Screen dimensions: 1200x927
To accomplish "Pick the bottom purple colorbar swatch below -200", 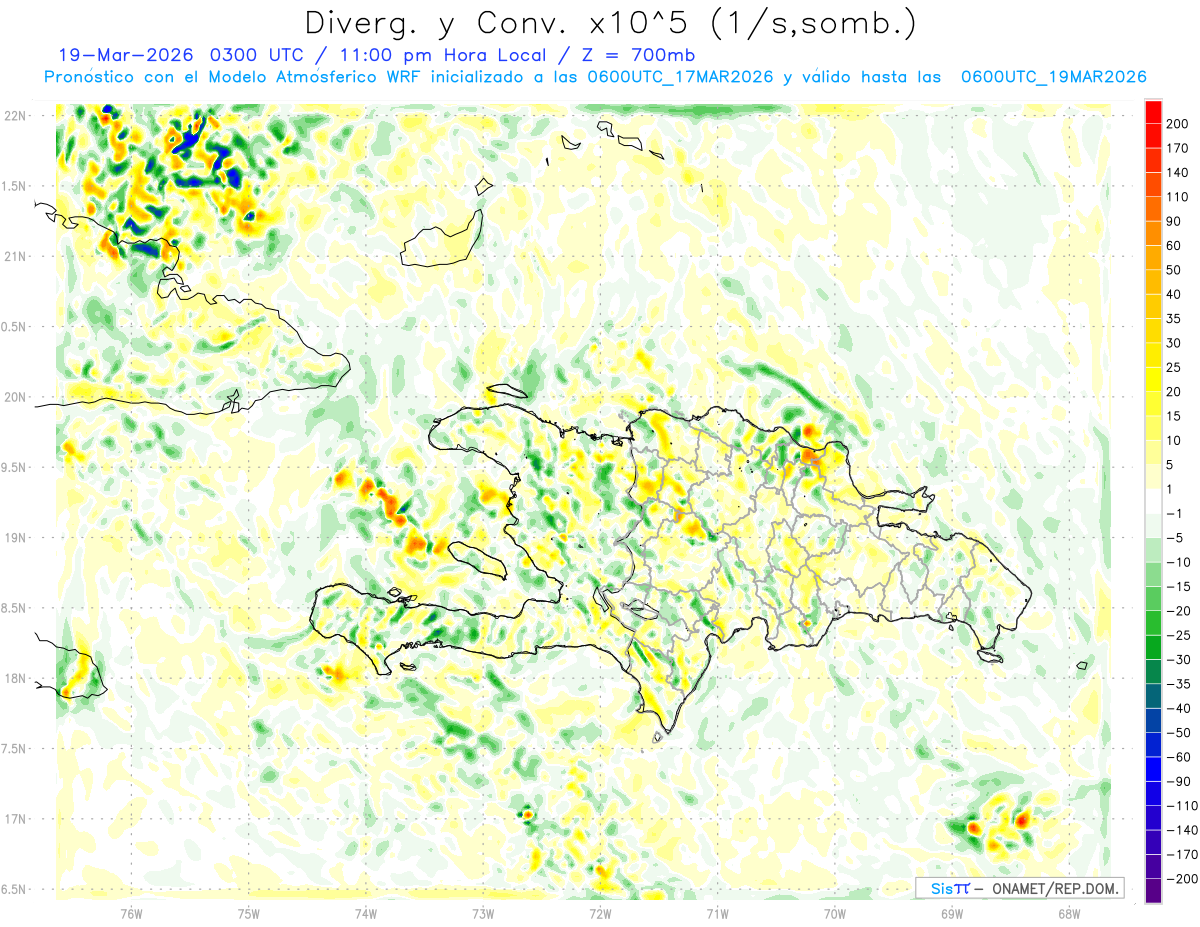I will [1153, 891].
